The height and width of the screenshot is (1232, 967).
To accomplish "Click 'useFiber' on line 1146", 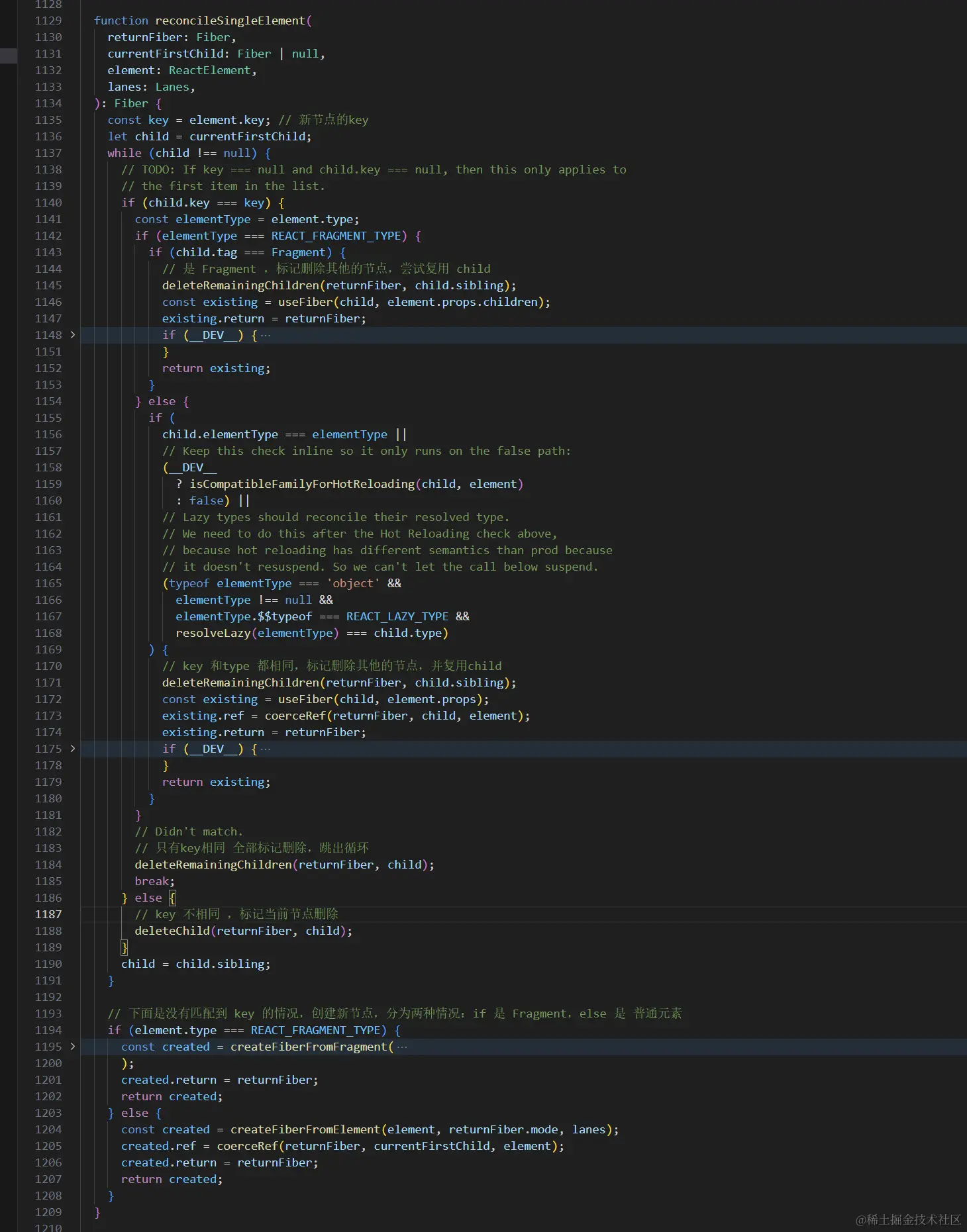I will pos(305,302).
